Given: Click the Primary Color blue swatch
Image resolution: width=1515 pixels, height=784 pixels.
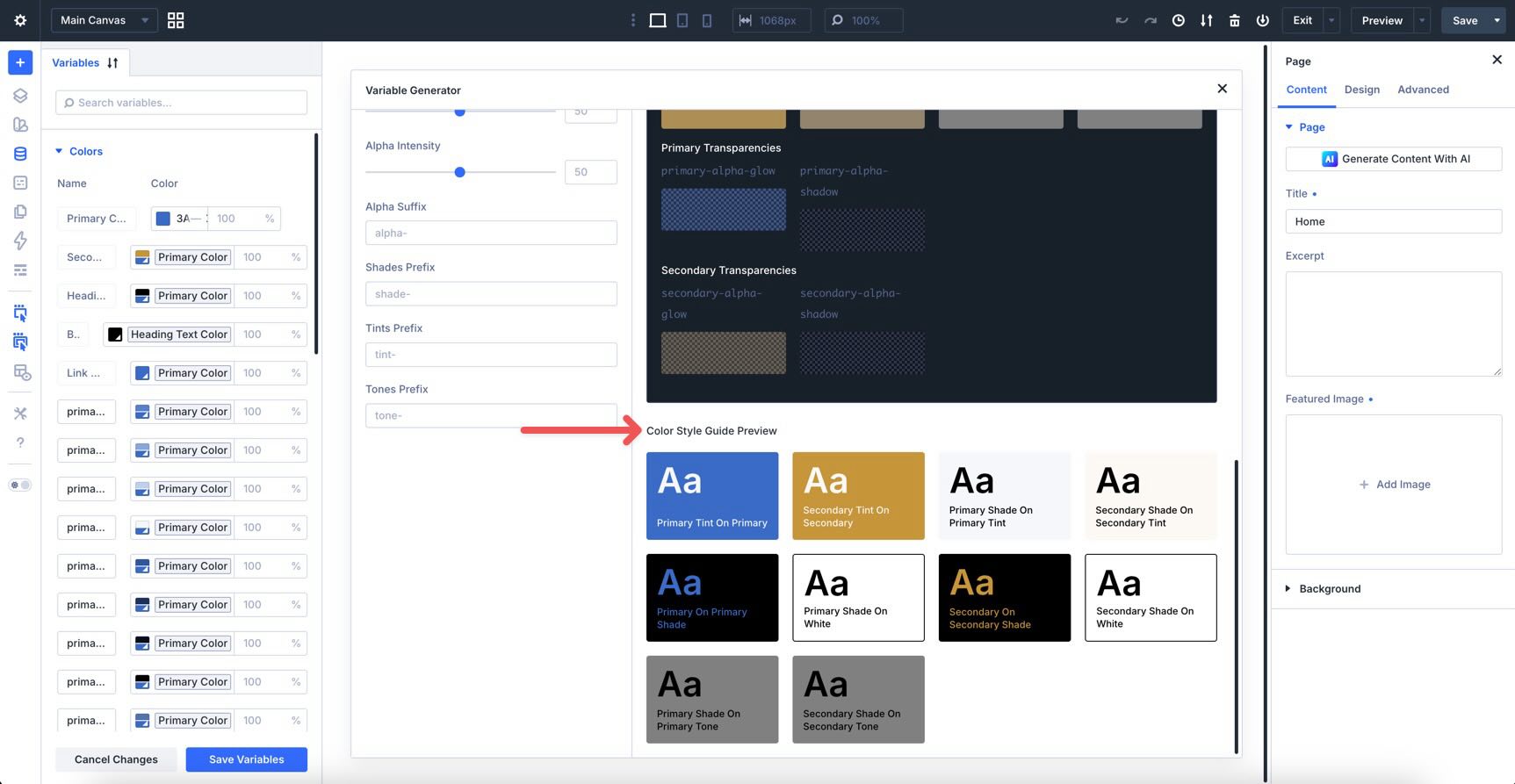Looking at the screenshot, I should (163, 219).
